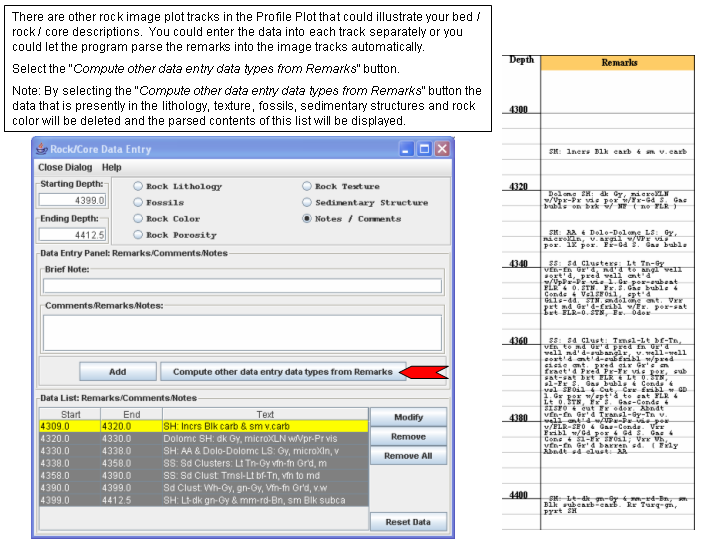Click the Reset Data button
Image resolution: width=703 pixels, height=541 pixels.
(408, 522)
